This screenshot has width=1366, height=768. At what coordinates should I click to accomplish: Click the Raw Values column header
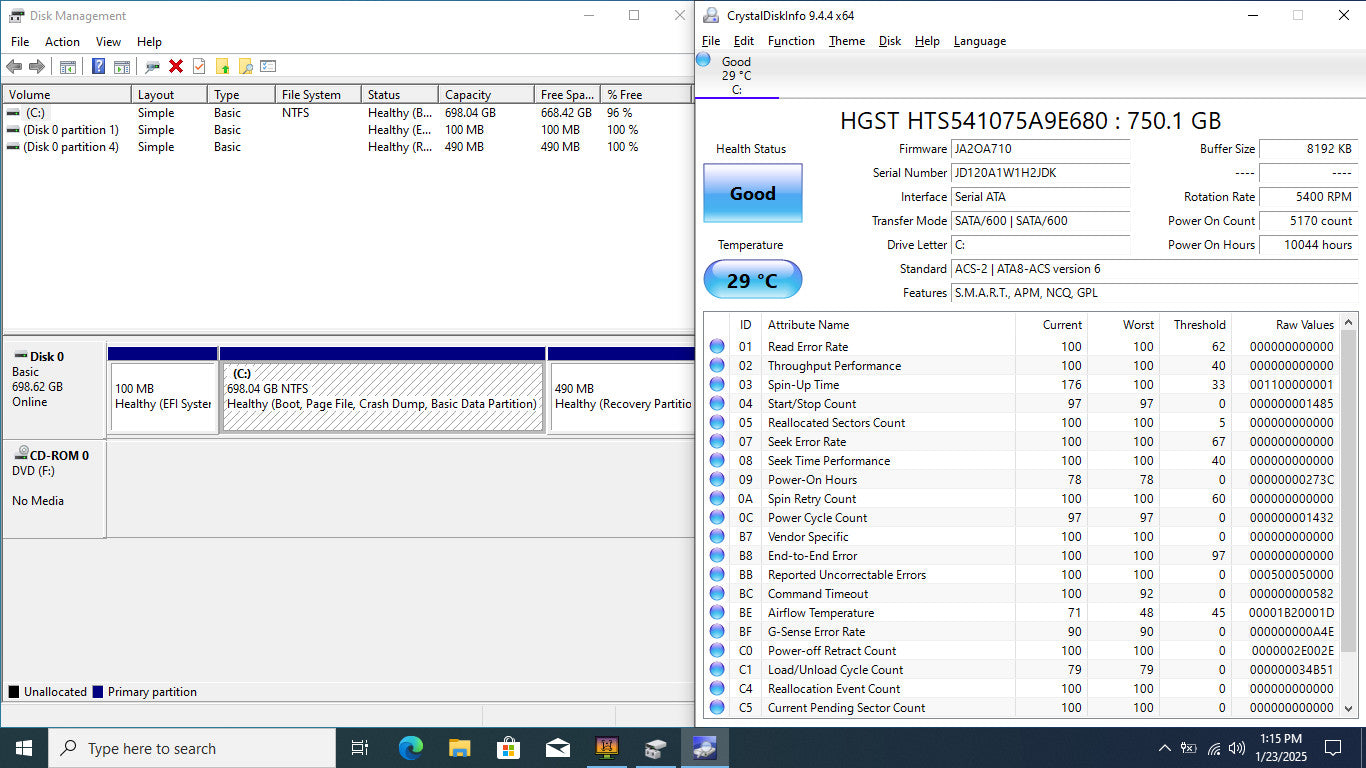point(1286,325)
